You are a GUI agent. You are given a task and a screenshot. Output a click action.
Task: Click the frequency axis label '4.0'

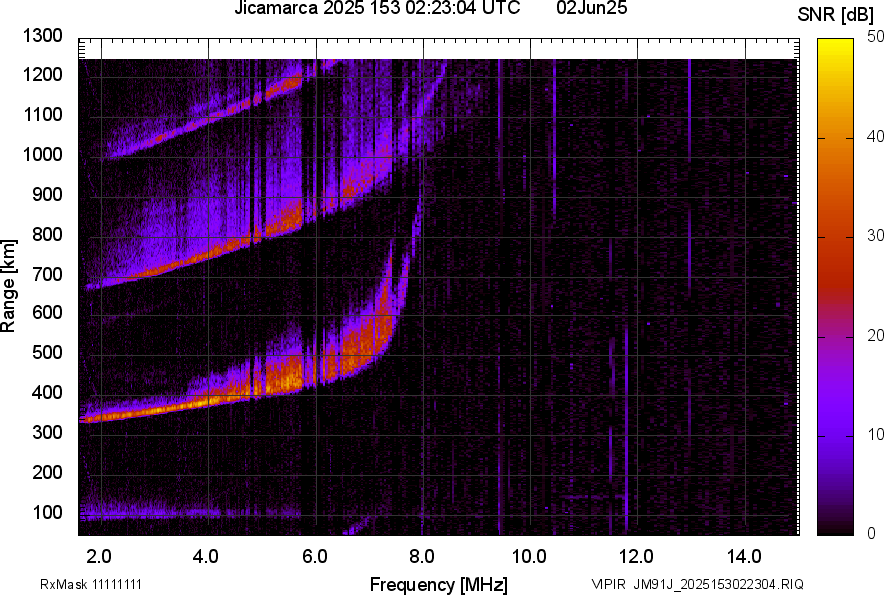206,557
